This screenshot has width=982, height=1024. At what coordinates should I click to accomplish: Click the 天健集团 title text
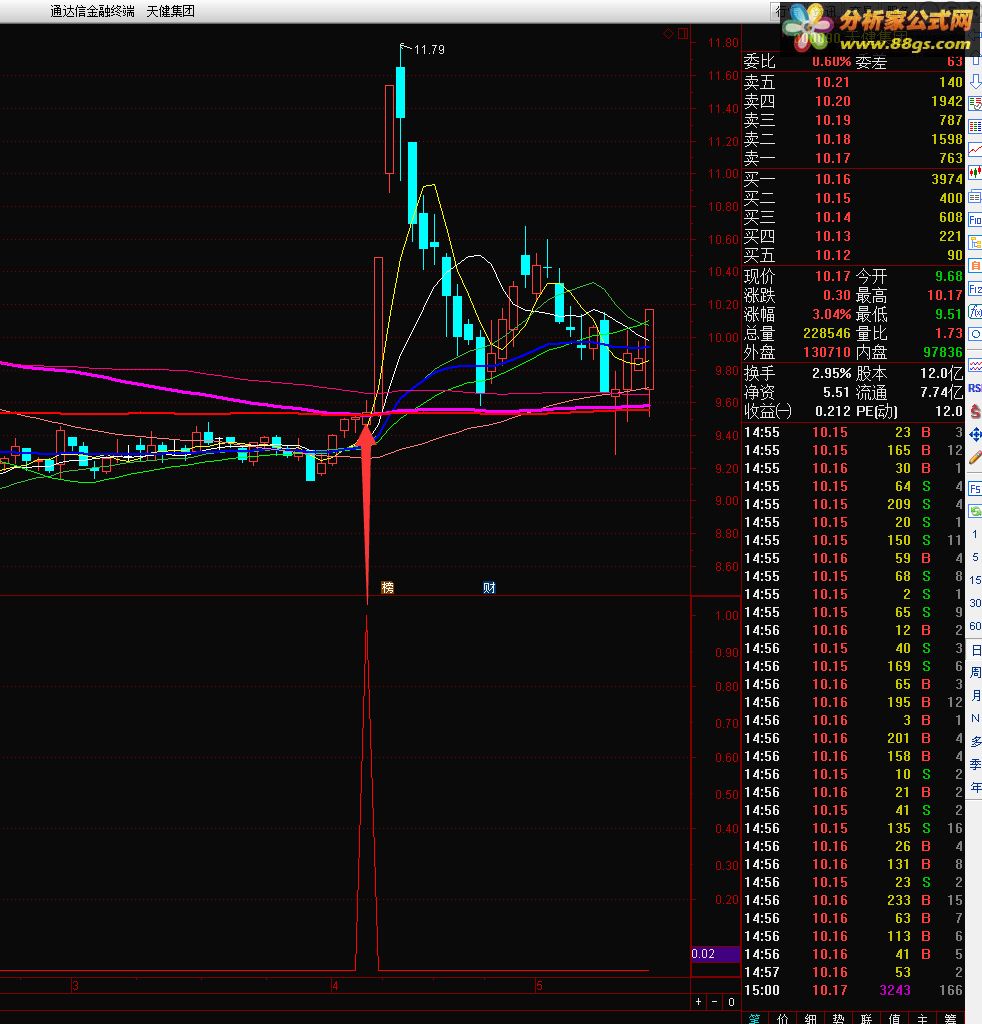(170, 11)
